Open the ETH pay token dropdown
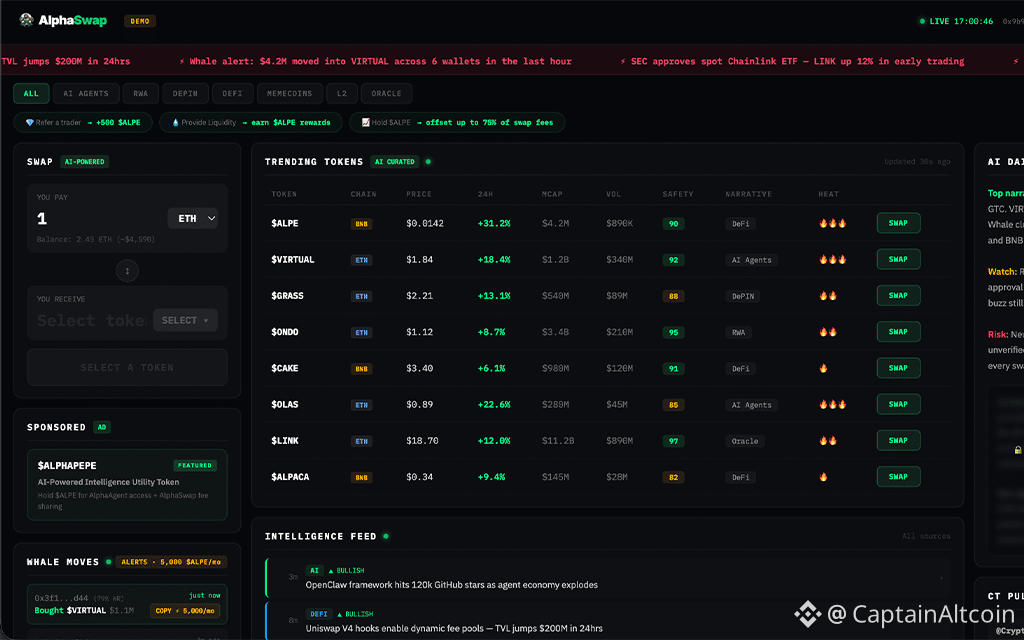This screenshot has width=1024, height=640. (192, 218)
